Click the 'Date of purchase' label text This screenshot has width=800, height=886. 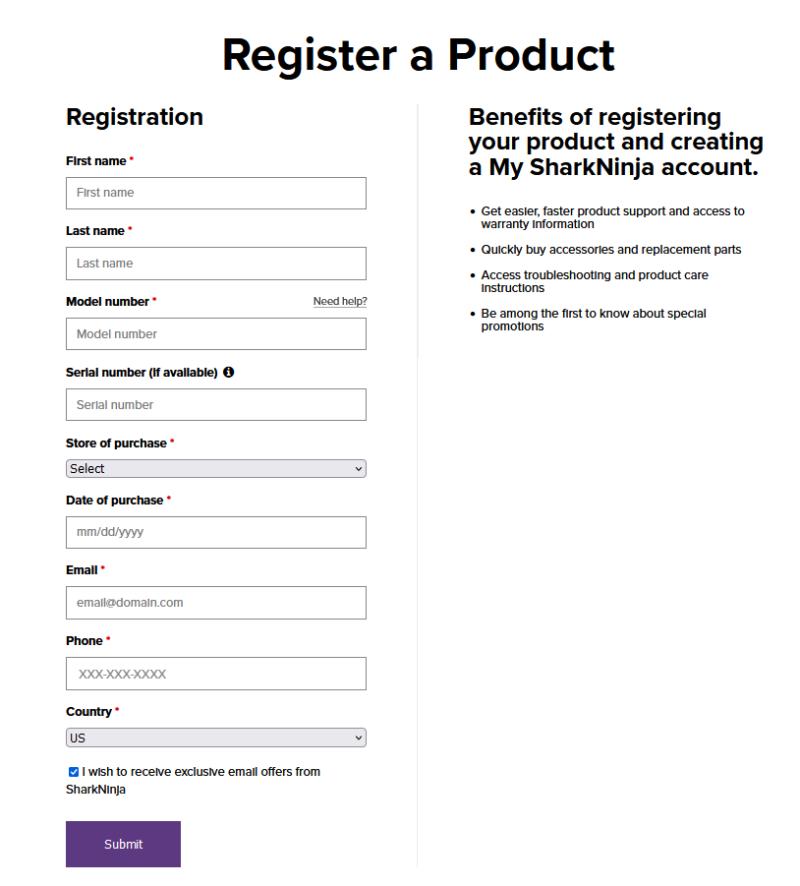(x=114, y=500)
